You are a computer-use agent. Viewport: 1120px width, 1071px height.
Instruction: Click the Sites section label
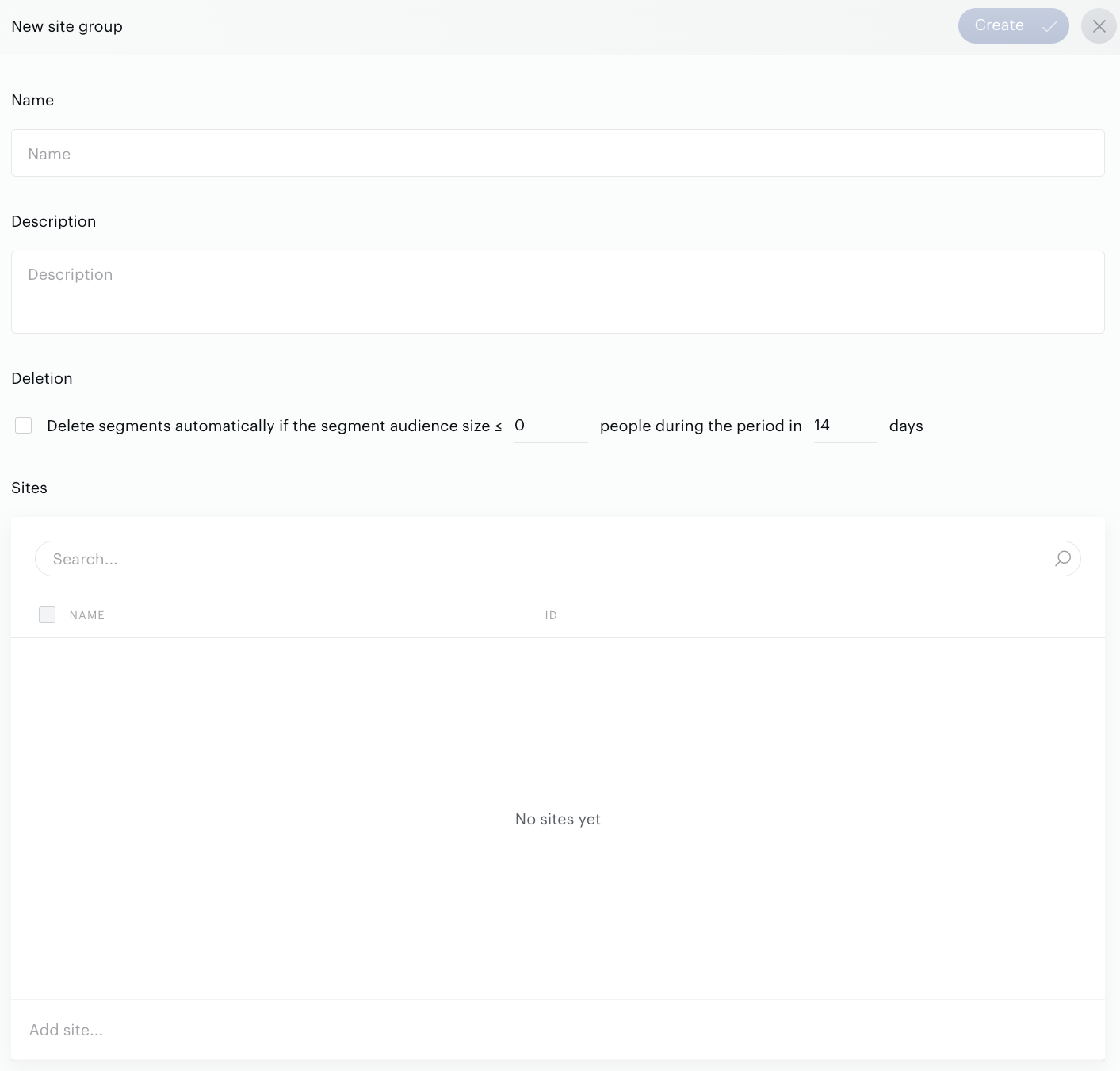29,488
